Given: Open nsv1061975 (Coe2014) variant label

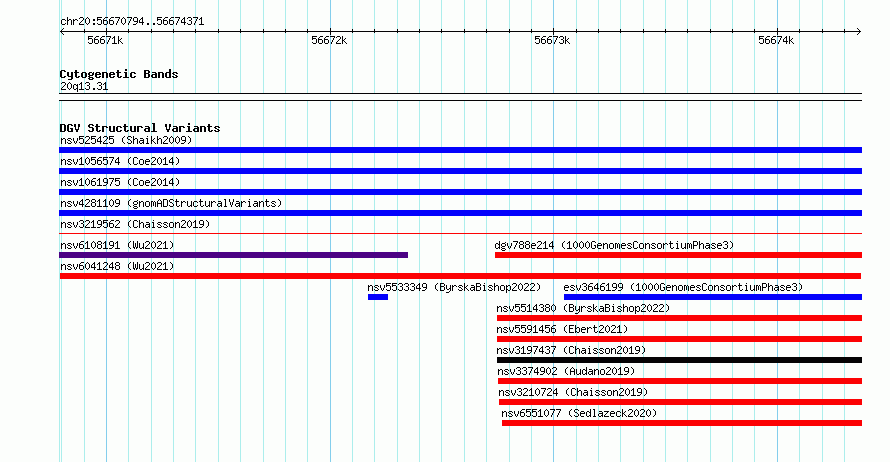Looking at the screenshot, I should (x=120, y=182).
